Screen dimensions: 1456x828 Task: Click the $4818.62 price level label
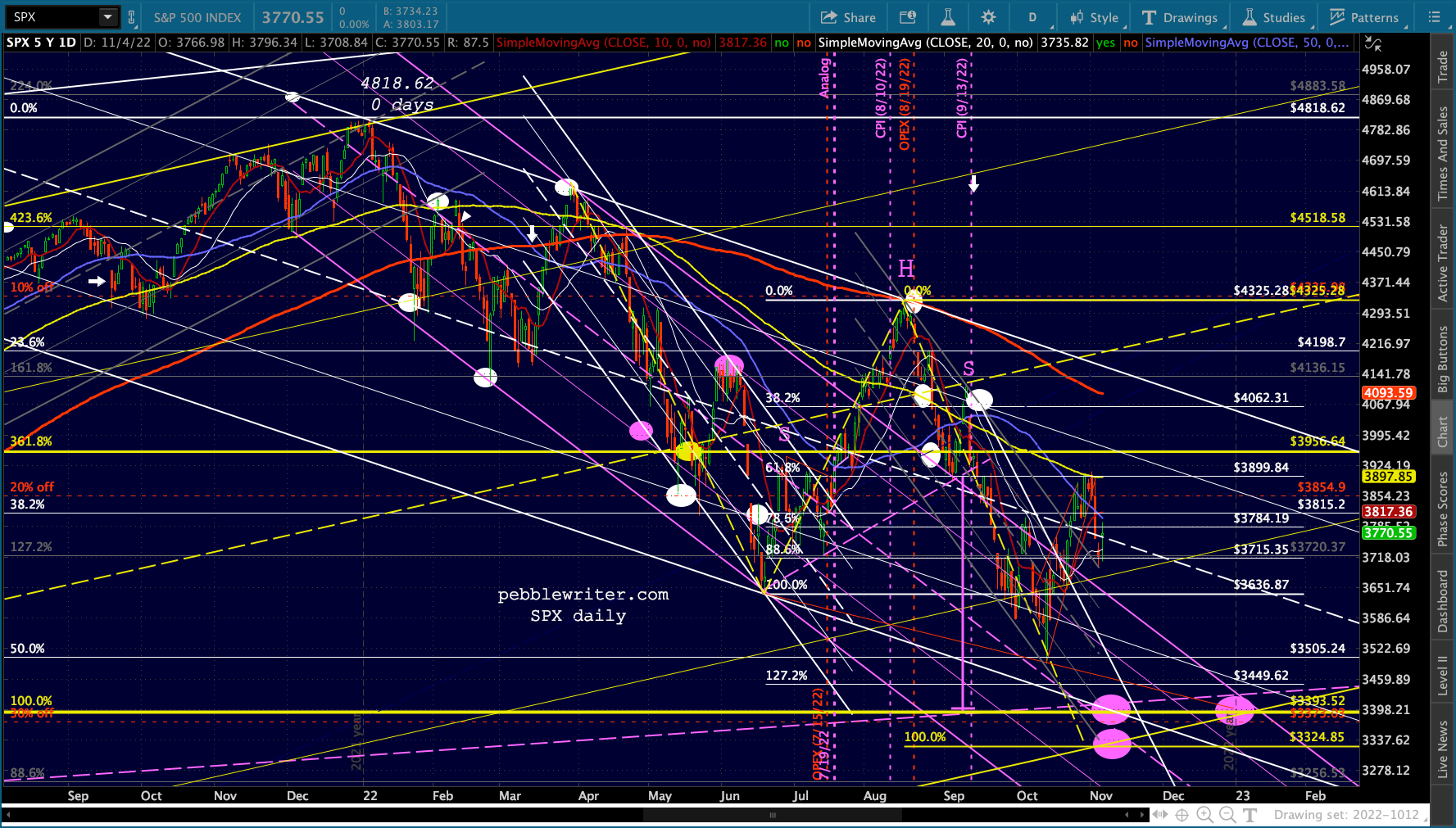1318,108
